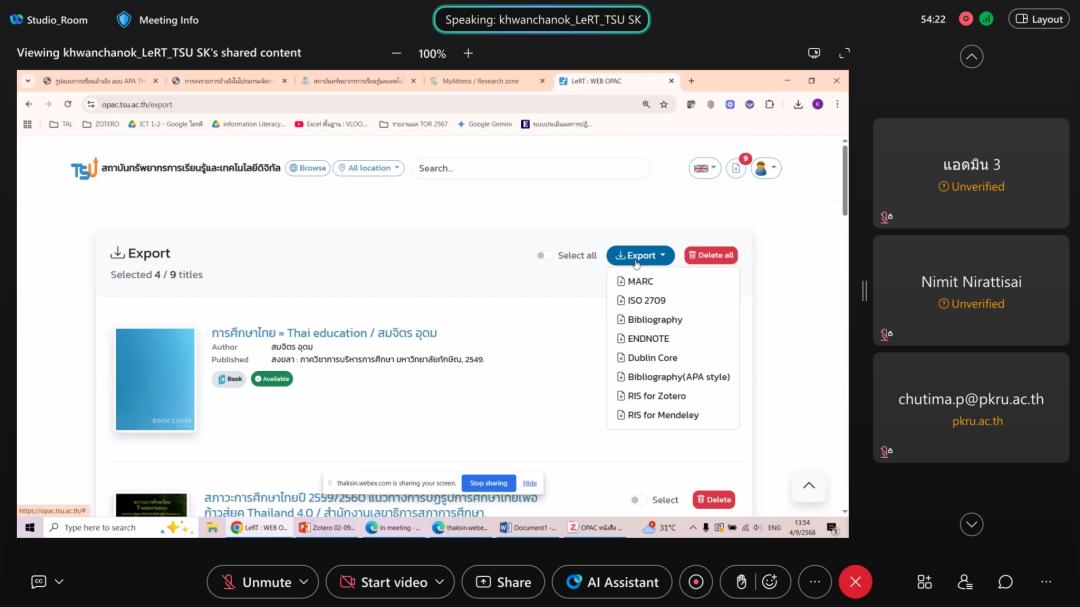The height and width of the screenshot is (607, 1080).
Task: Click the Share button
Action: pyautogui.click(x=503, y=582)
